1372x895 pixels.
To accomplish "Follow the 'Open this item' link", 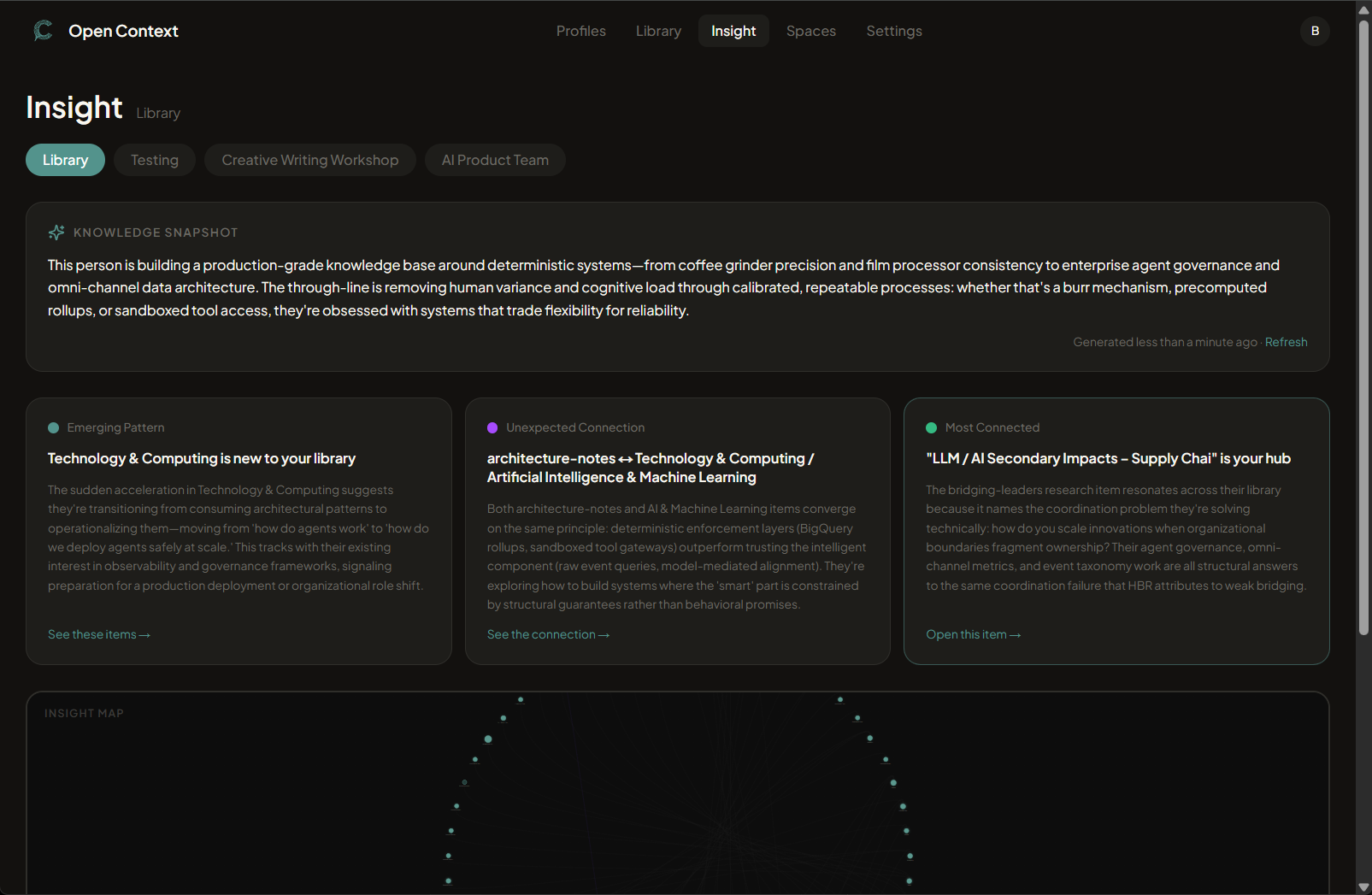I will pyautogui.click(x=973, y=634).
